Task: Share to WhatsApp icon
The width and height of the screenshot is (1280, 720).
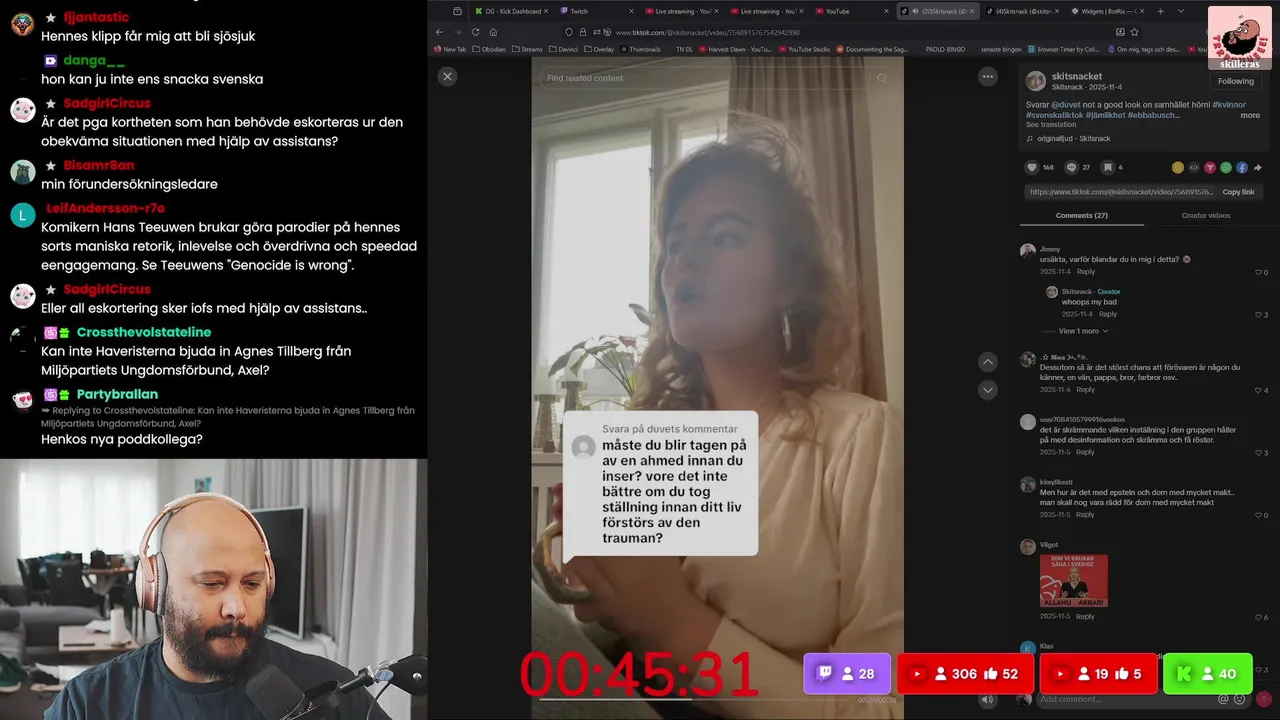Action: click(x=1226, y=167)
